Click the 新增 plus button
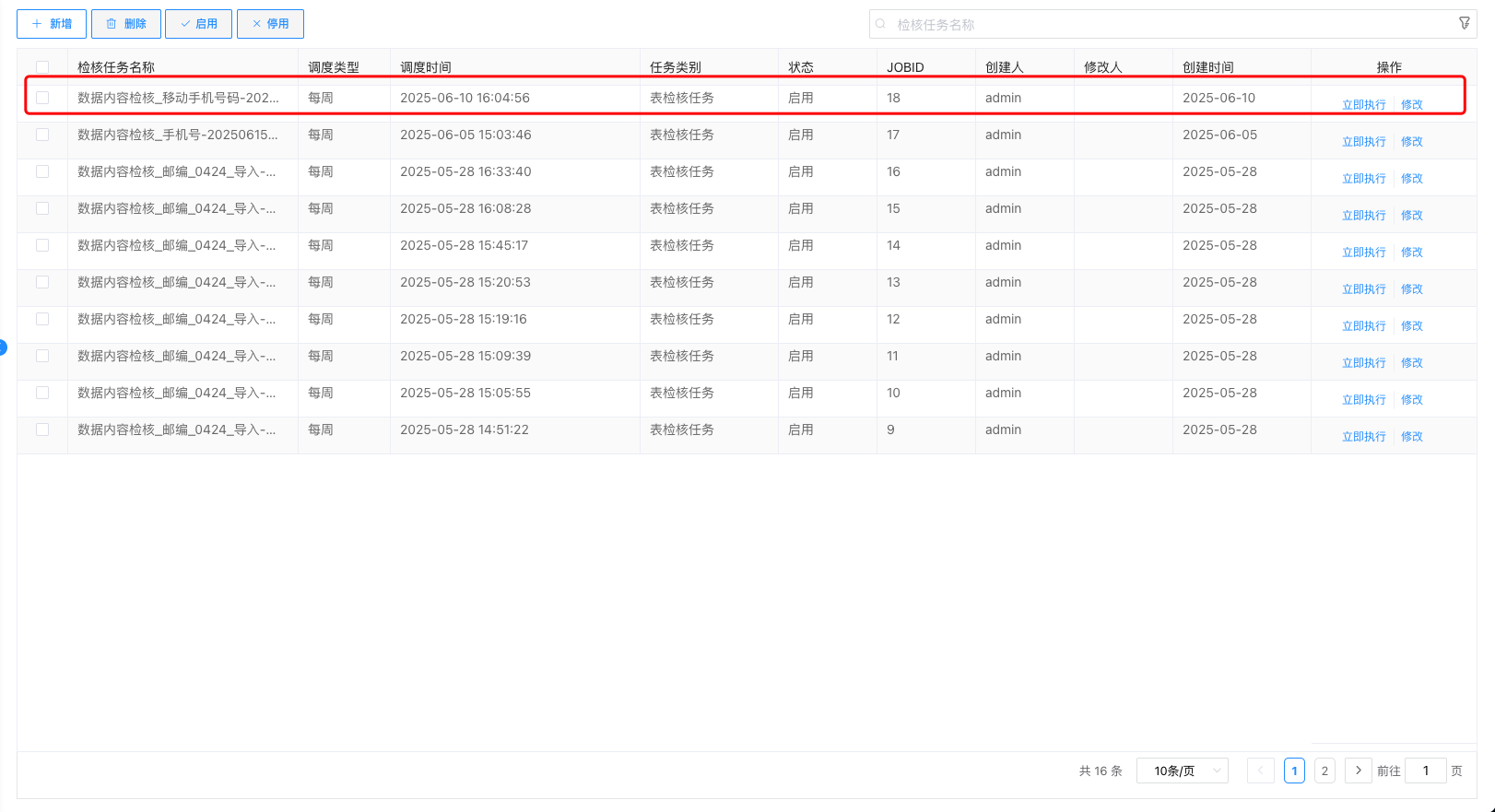This screenshot has width=1495, height=812. pos(52,24)
